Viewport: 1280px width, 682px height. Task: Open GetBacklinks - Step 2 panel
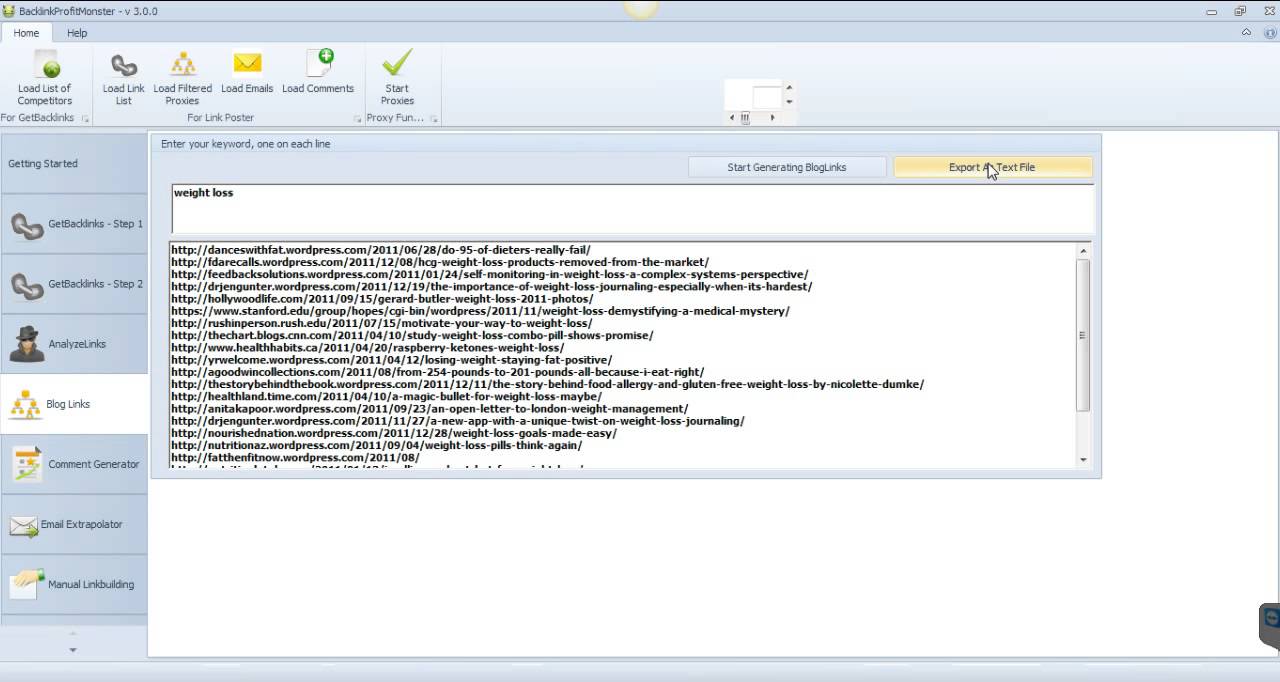74,284
